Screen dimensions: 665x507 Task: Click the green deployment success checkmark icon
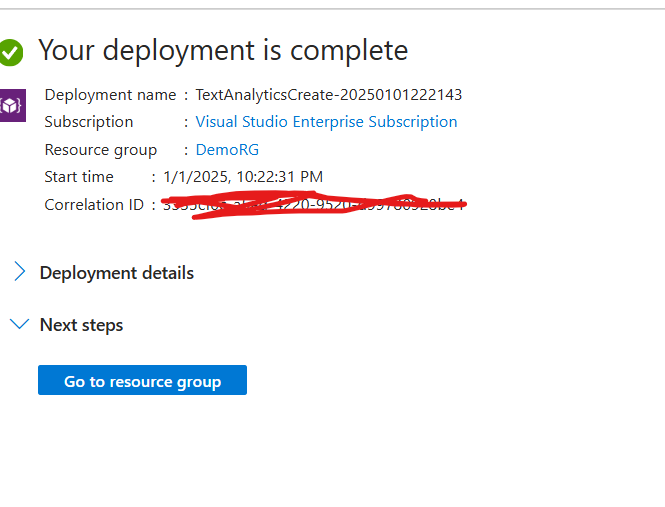coord(11,53)
